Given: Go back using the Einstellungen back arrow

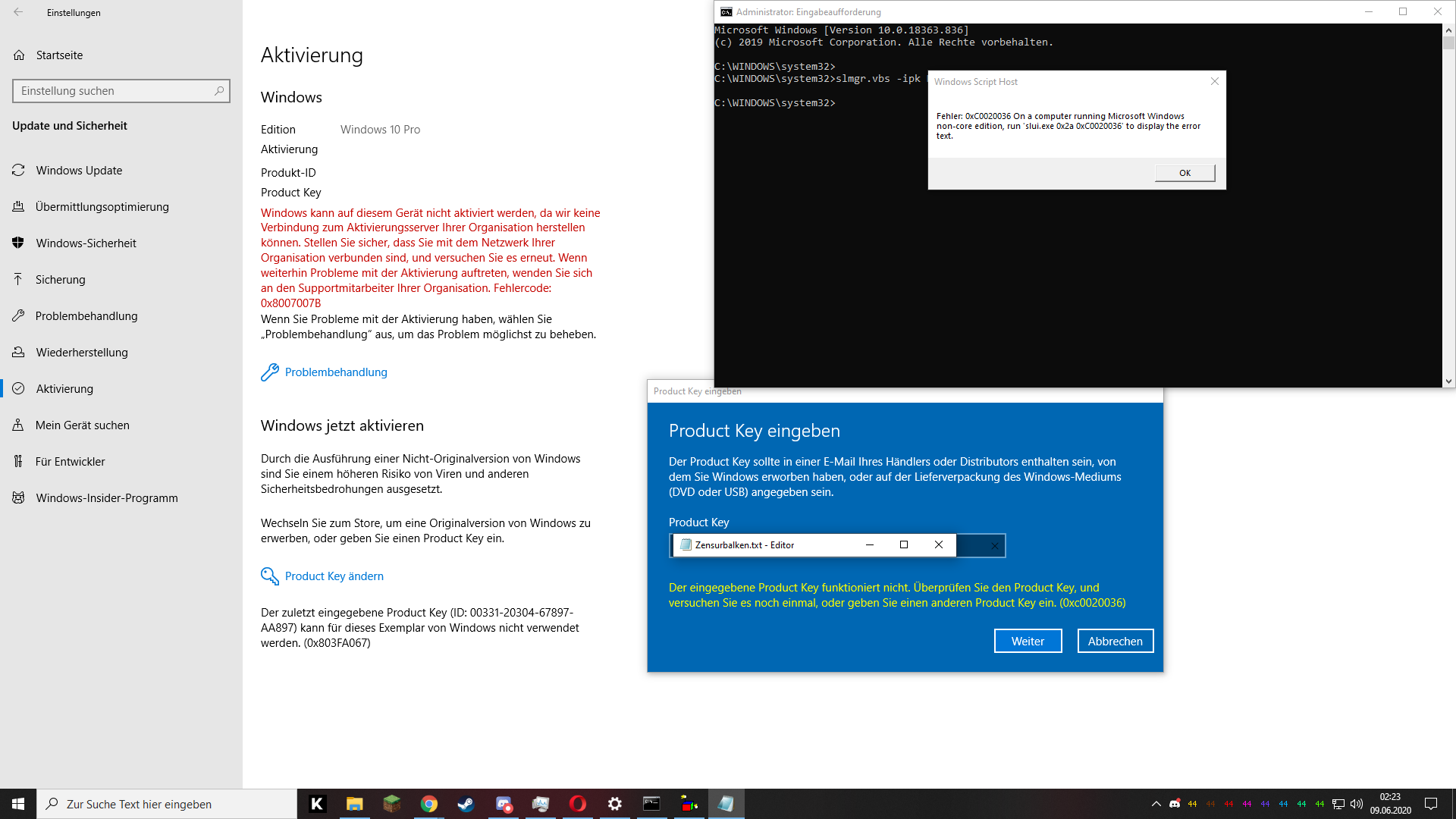Looking at the screenshot, I should (18, 12).
